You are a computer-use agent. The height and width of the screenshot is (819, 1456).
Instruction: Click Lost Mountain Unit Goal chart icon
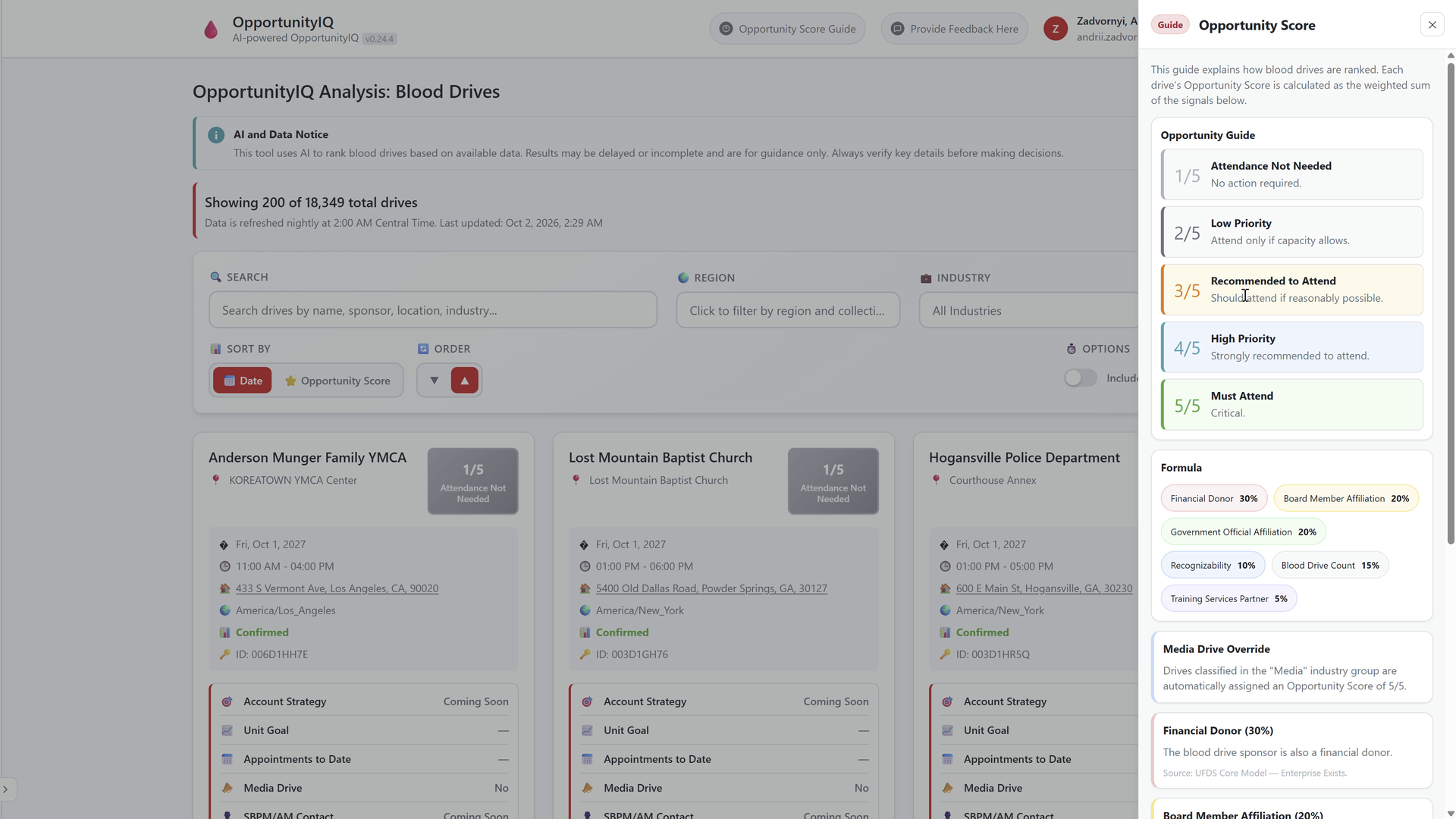[x=587, y=730]
